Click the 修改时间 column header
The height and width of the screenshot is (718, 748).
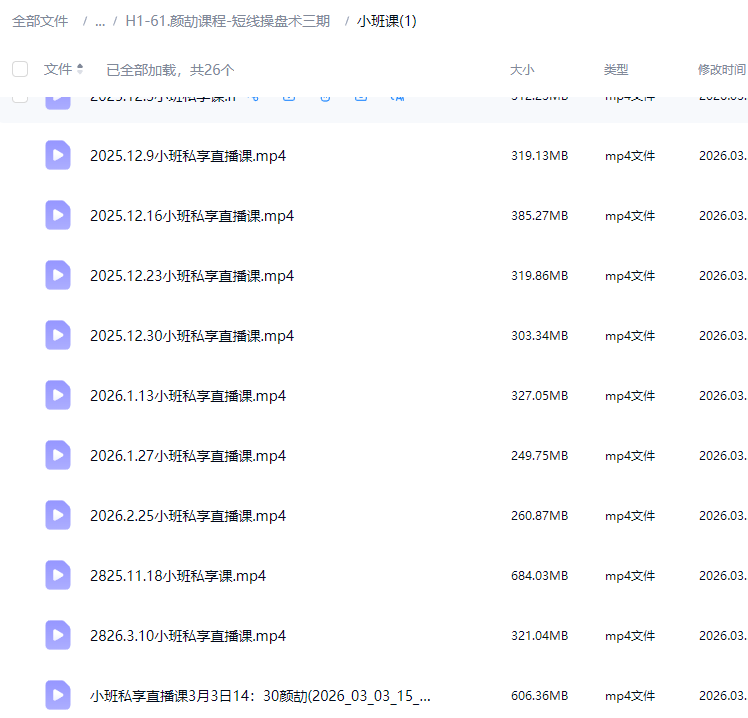(722, 70)
